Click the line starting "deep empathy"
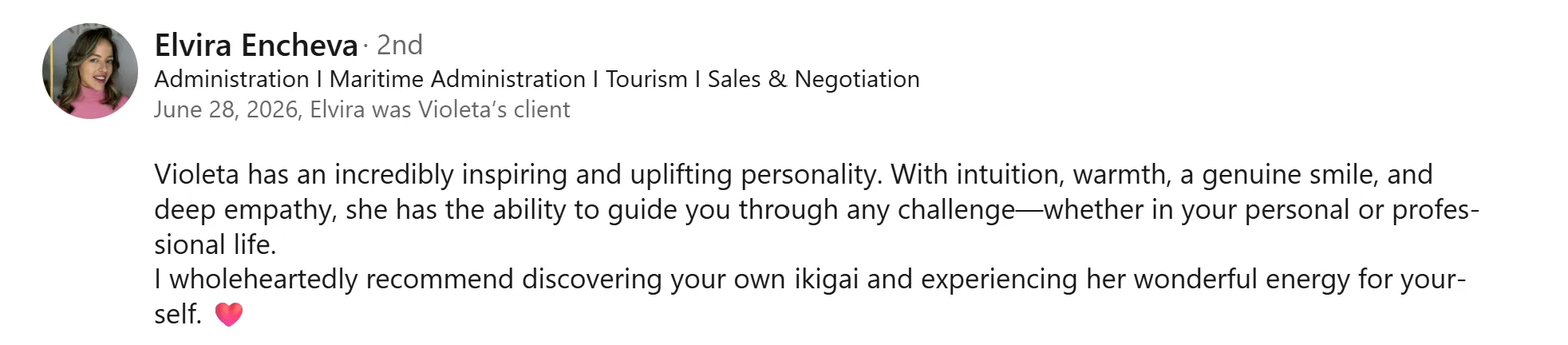 (817, 210)
